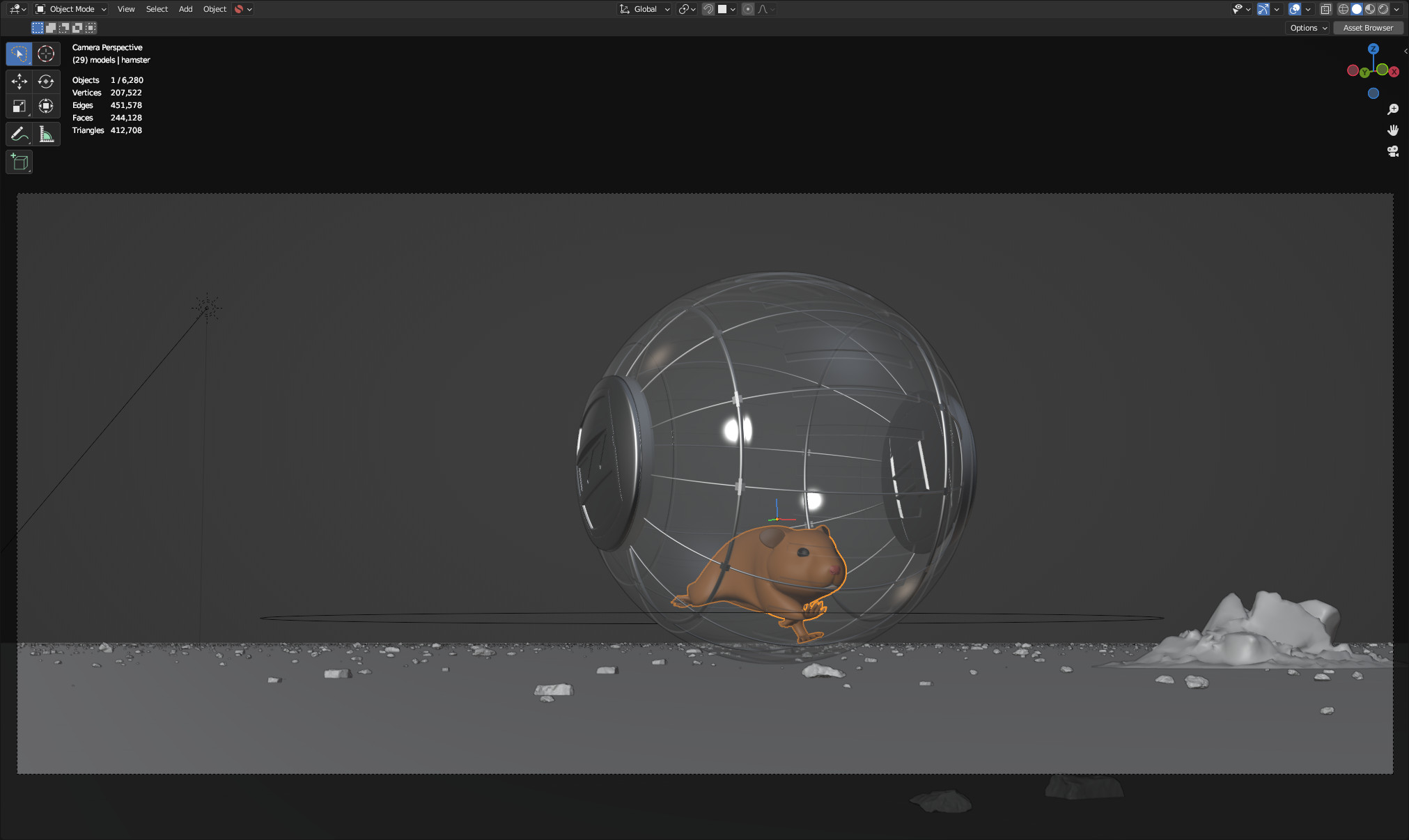The height and width of the screenshot is (840, 1409).
Task: Select the Measure tool
Action: 46,133
